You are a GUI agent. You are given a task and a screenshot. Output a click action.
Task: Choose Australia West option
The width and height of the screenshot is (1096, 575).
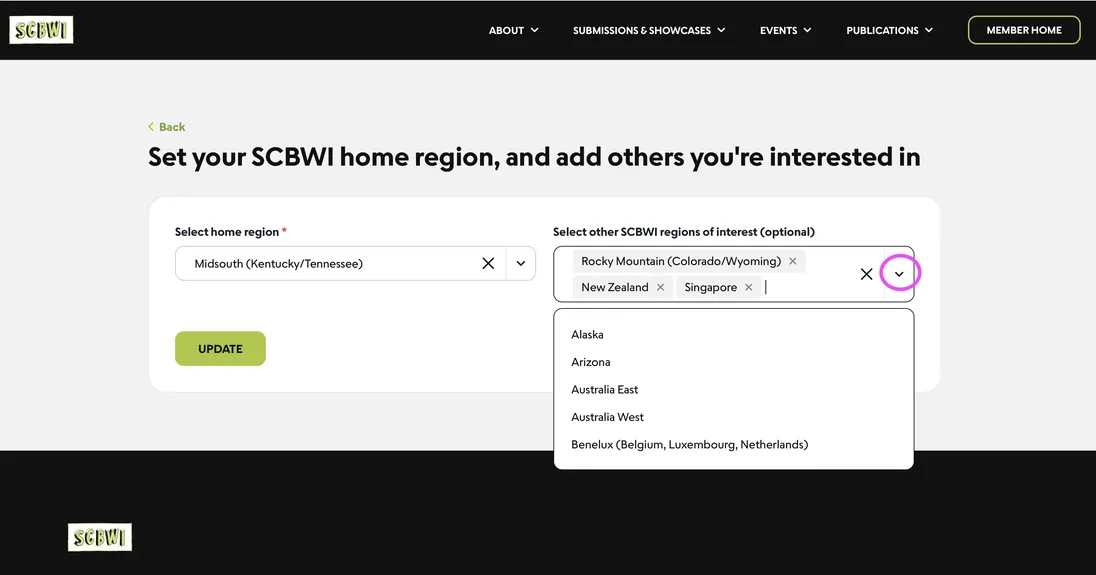733,417
